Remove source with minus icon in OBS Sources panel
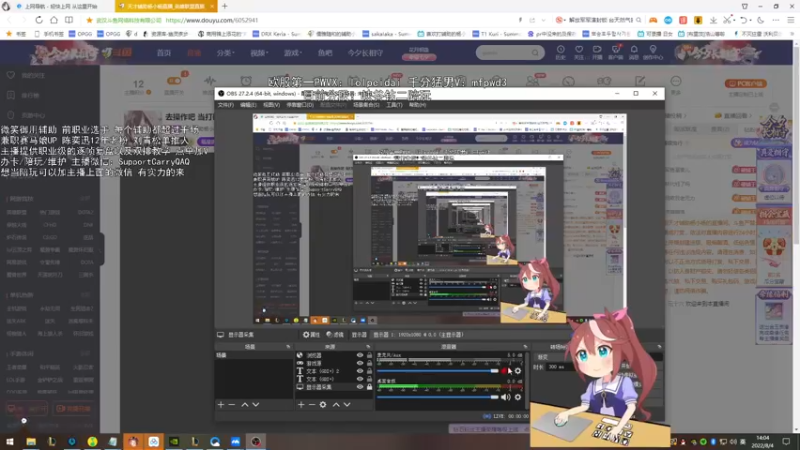Screen dimensions: 800x450 [312, 405]
